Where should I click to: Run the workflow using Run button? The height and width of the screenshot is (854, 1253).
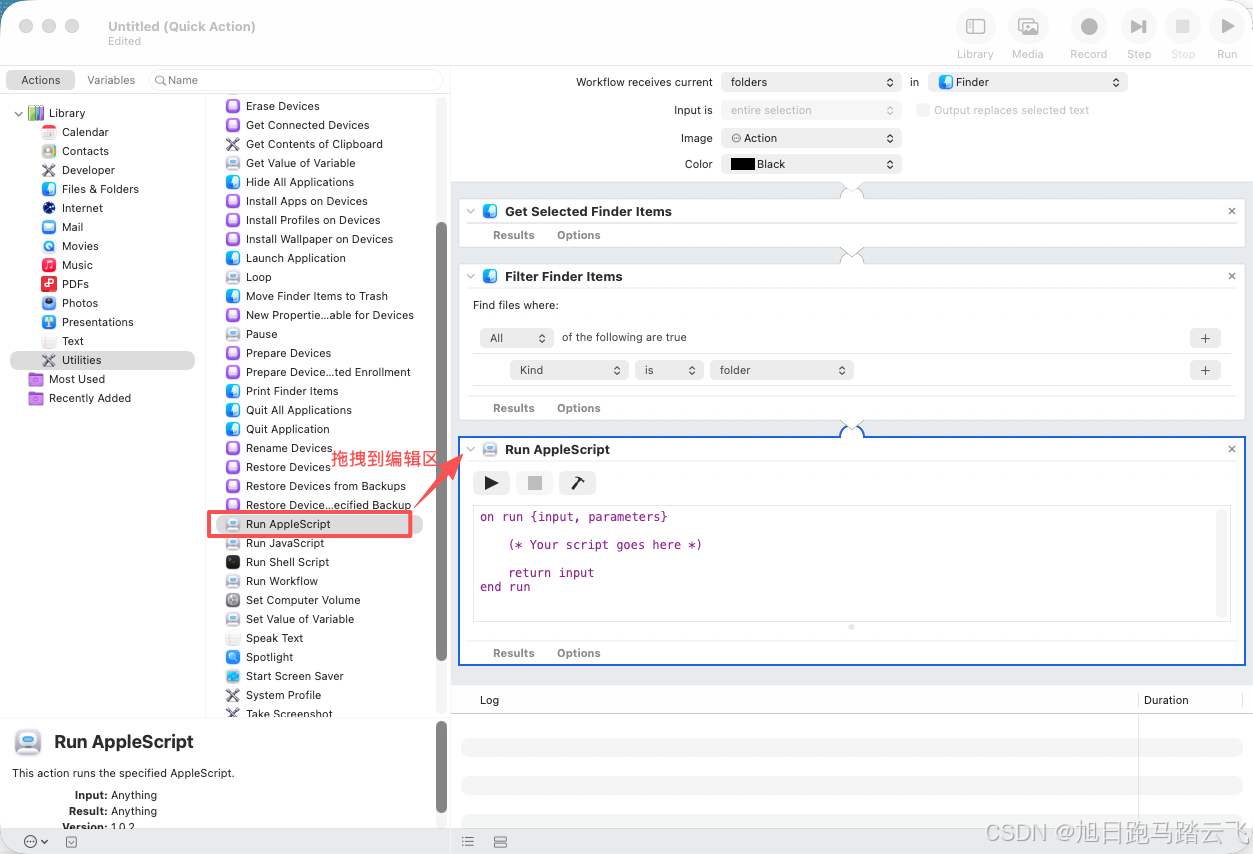click(1227, 27)
